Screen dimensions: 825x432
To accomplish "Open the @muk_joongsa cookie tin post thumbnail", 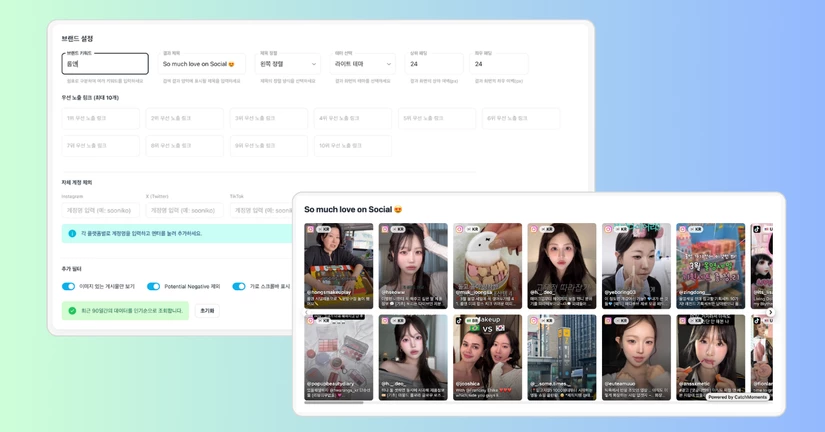I will tap(488, 266).
